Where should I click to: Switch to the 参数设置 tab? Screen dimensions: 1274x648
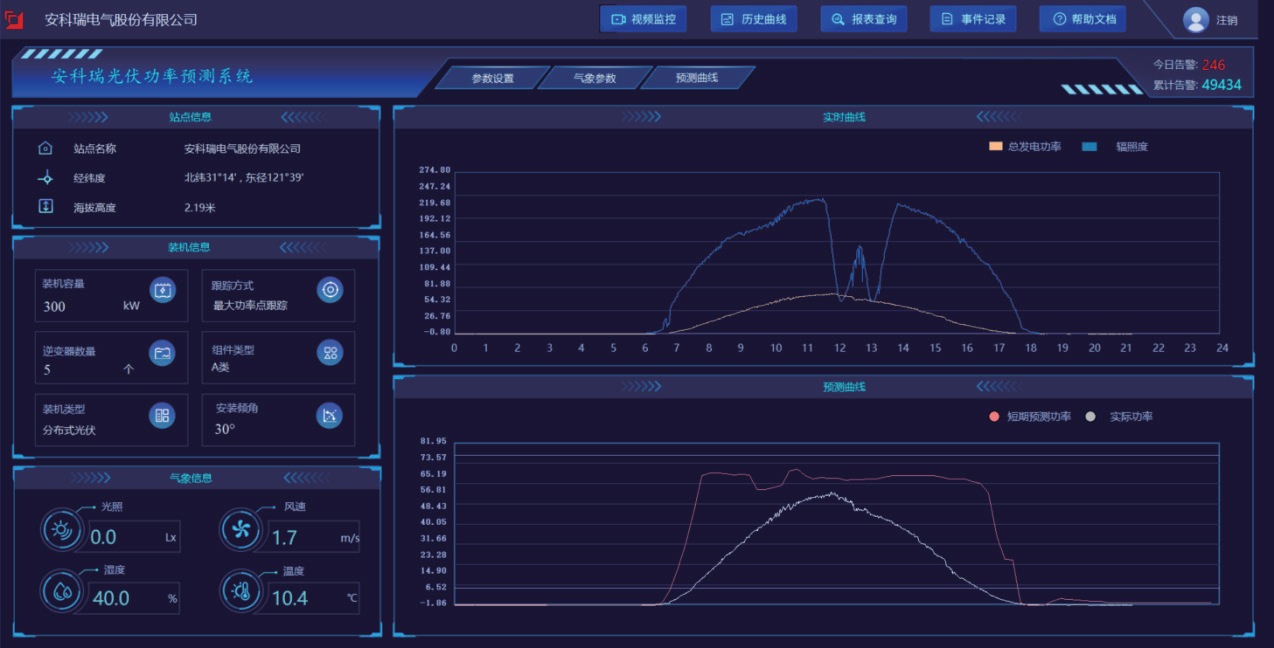492,78
